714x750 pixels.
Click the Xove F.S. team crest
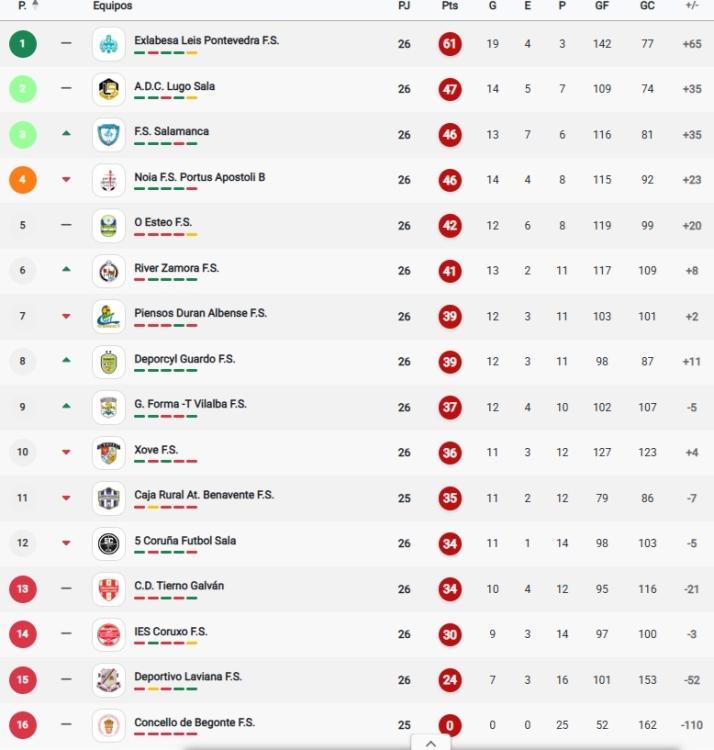[x=108, y=453]
